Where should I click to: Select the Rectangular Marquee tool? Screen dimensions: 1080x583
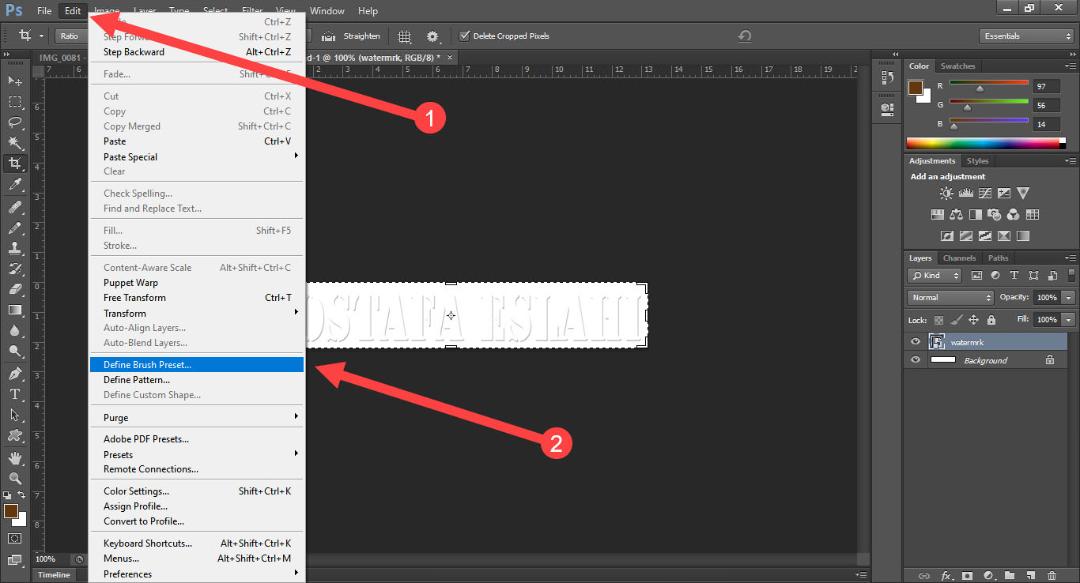[14, 102]
